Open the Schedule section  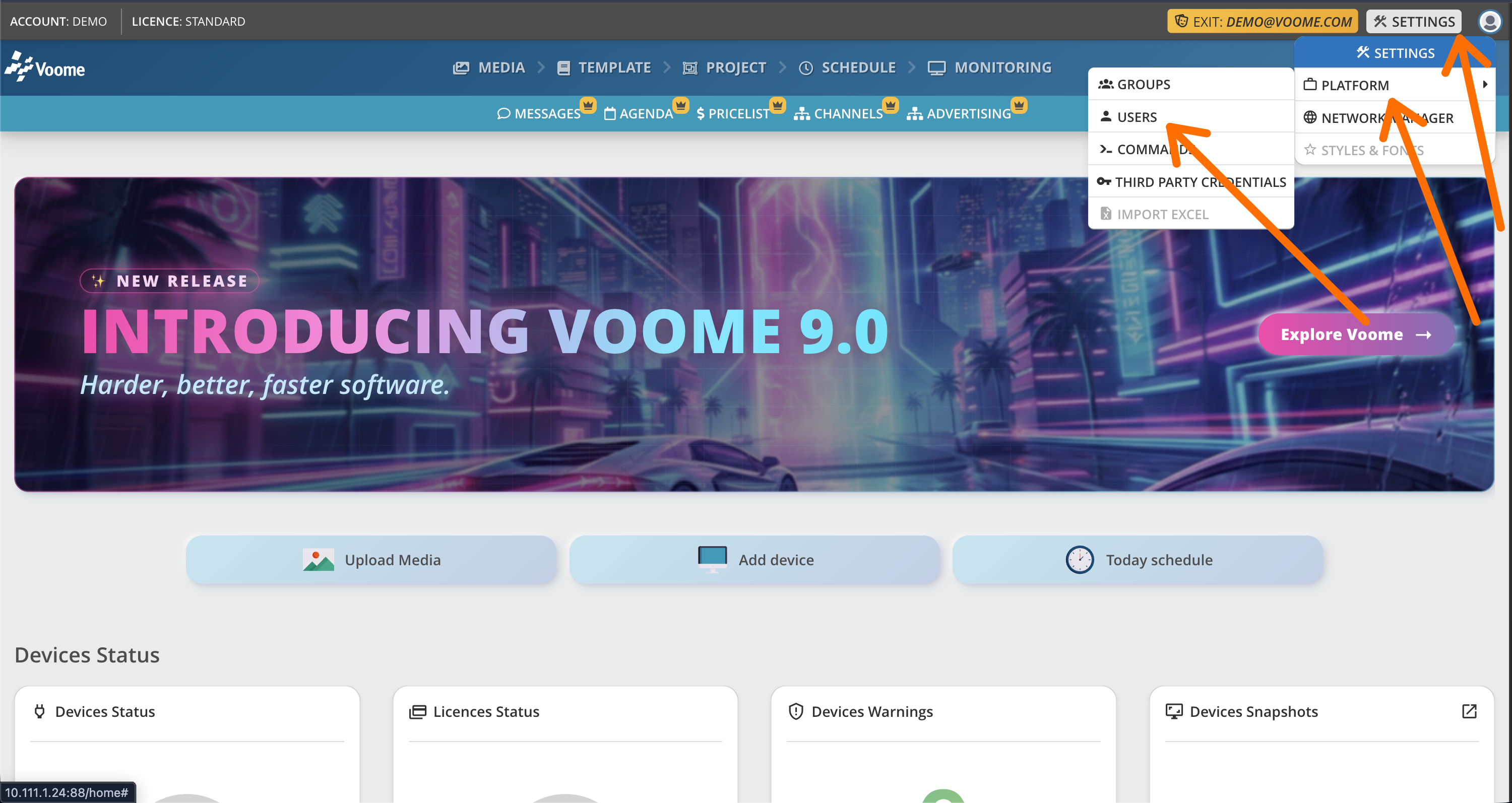[847, 68]
